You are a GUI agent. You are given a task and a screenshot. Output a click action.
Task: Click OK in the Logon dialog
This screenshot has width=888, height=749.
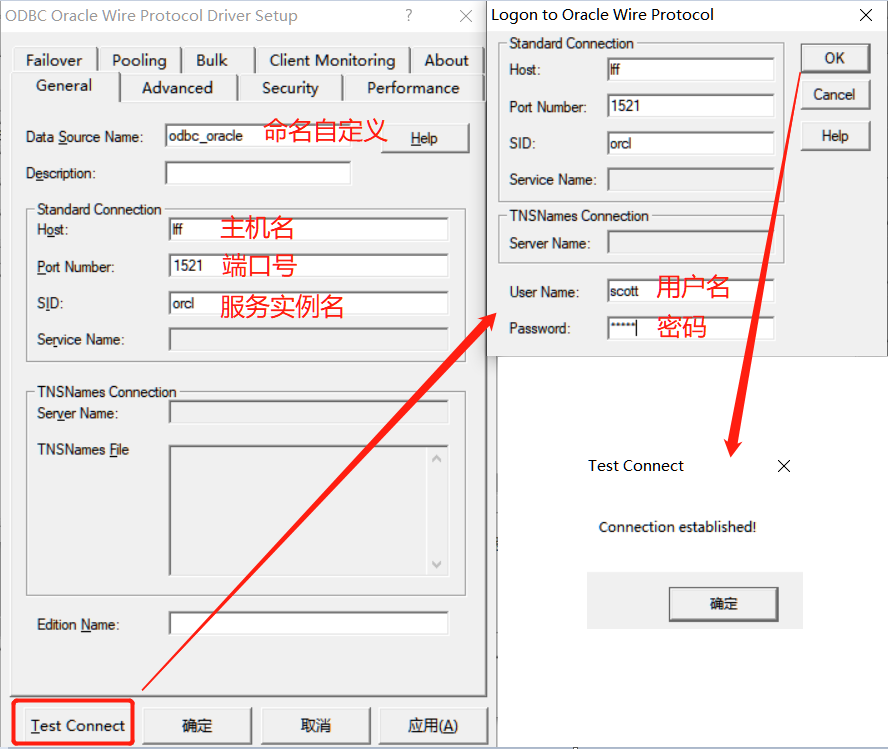(835, 58)
